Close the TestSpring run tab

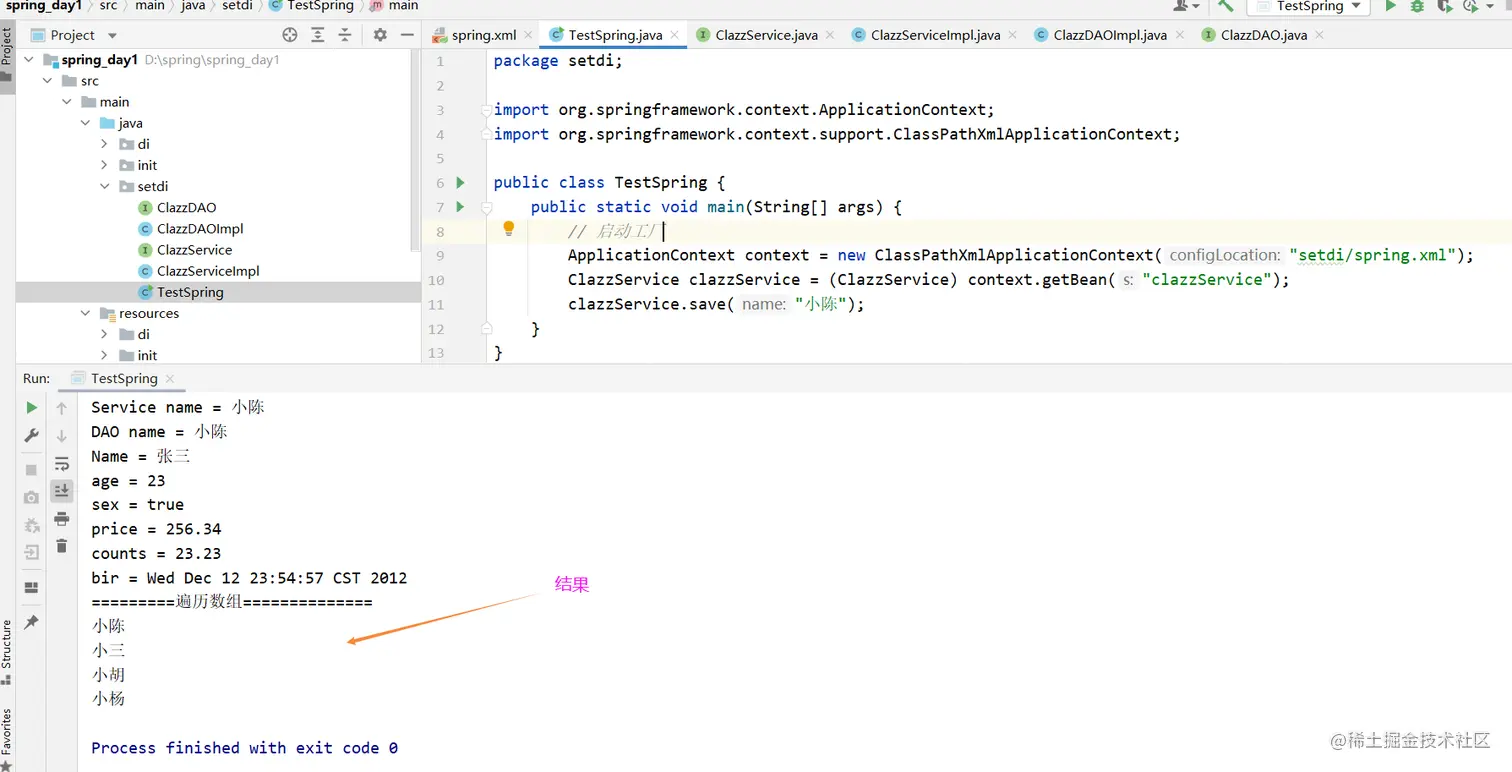click(x=170, y=379)
